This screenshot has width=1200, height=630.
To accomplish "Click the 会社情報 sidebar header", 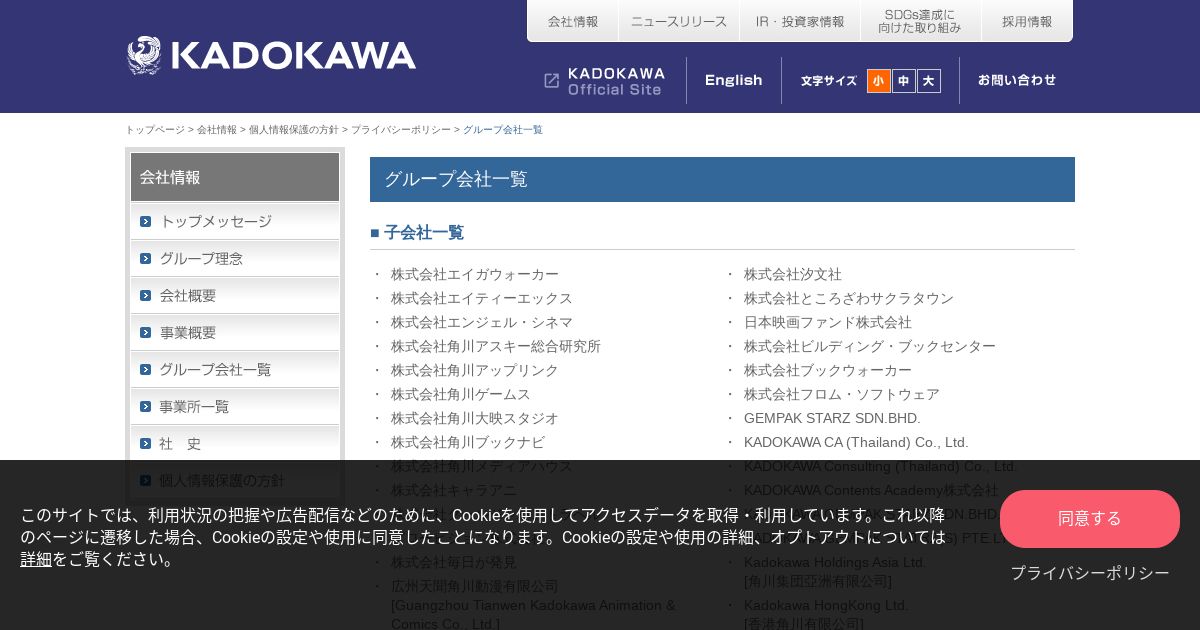I will (x=235, y=177).
